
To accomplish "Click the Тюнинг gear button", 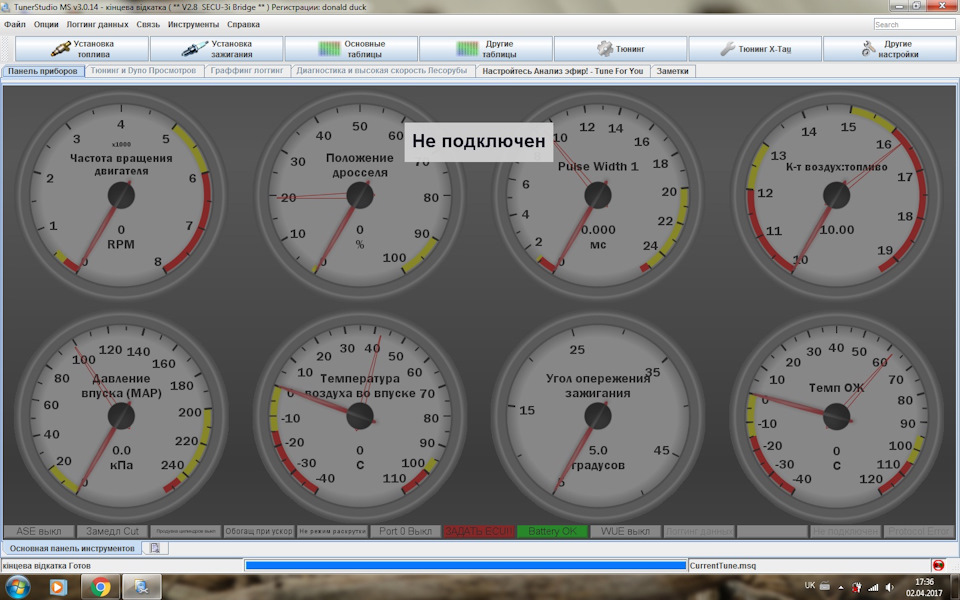I will pos(620,49).
